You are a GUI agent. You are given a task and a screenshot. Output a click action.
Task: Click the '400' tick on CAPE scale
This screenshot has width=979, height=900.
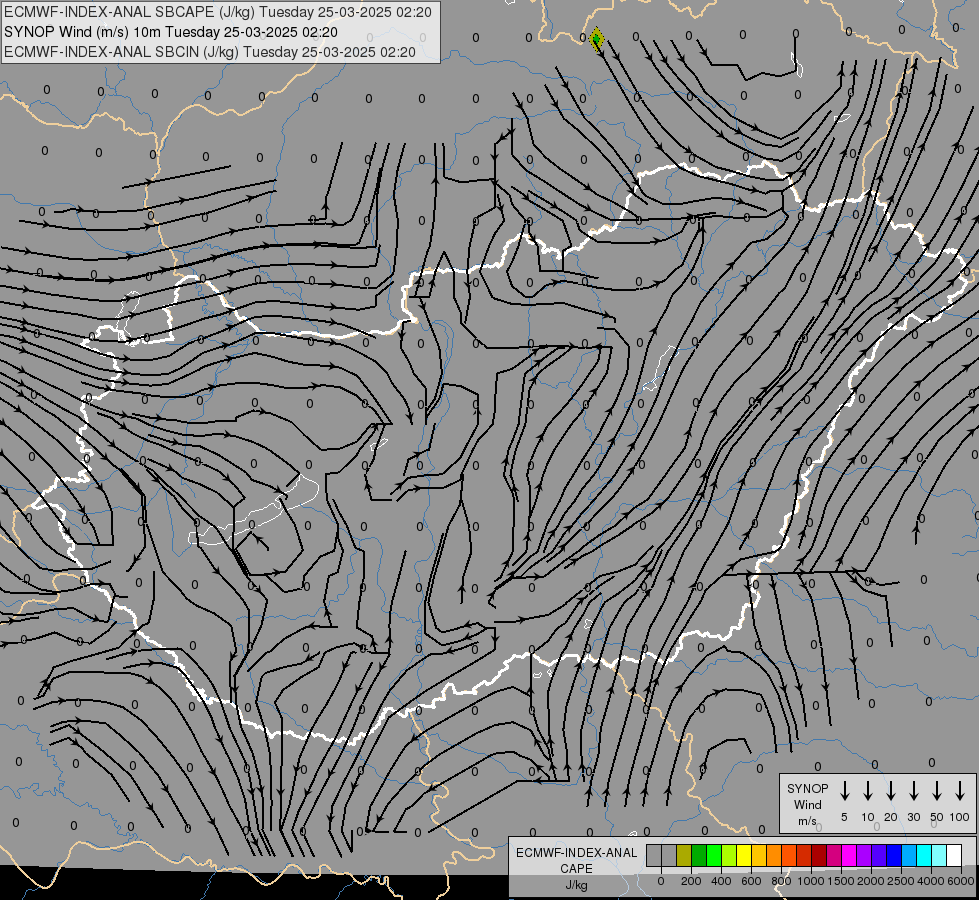[x=721, y=881]
